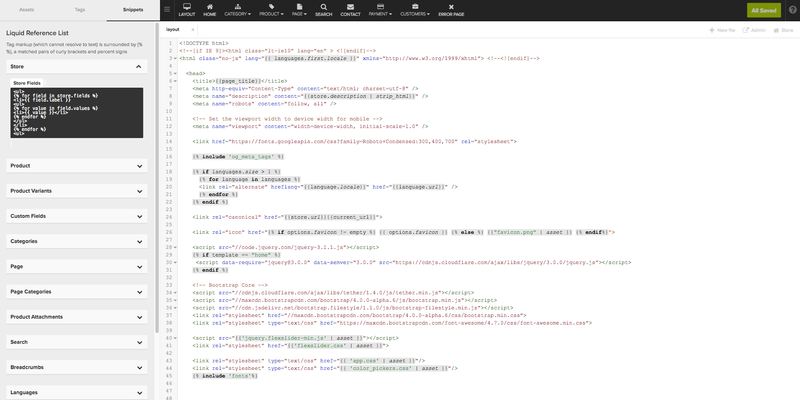Open the Layout template icon
Screen dimensions: 800x400
(x=187, y=10)
